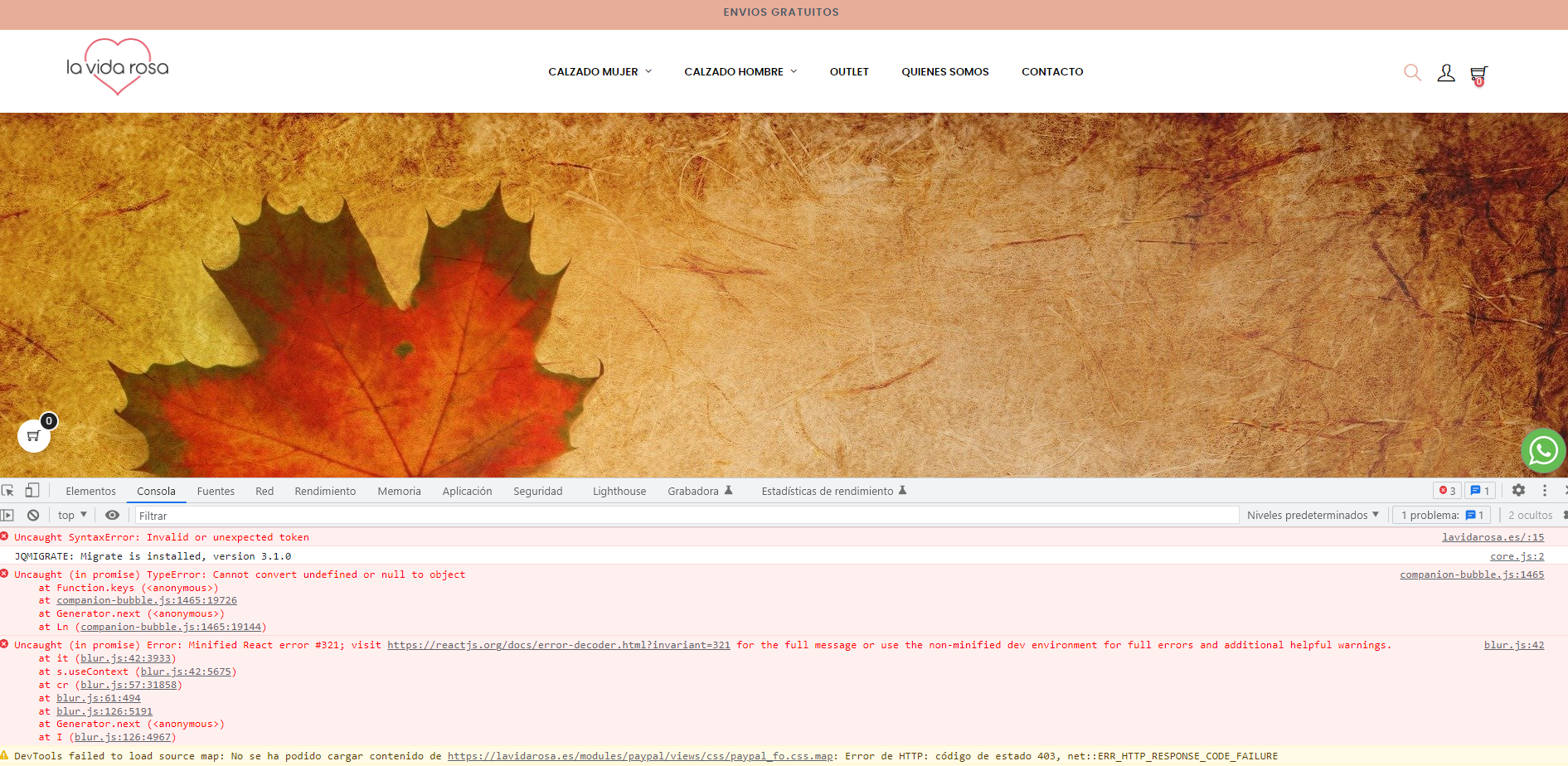Start a WhatsApp chat via the green bubble
Image resolution: width=1568 pixels, height=766 pixels.
point(1543,450)
